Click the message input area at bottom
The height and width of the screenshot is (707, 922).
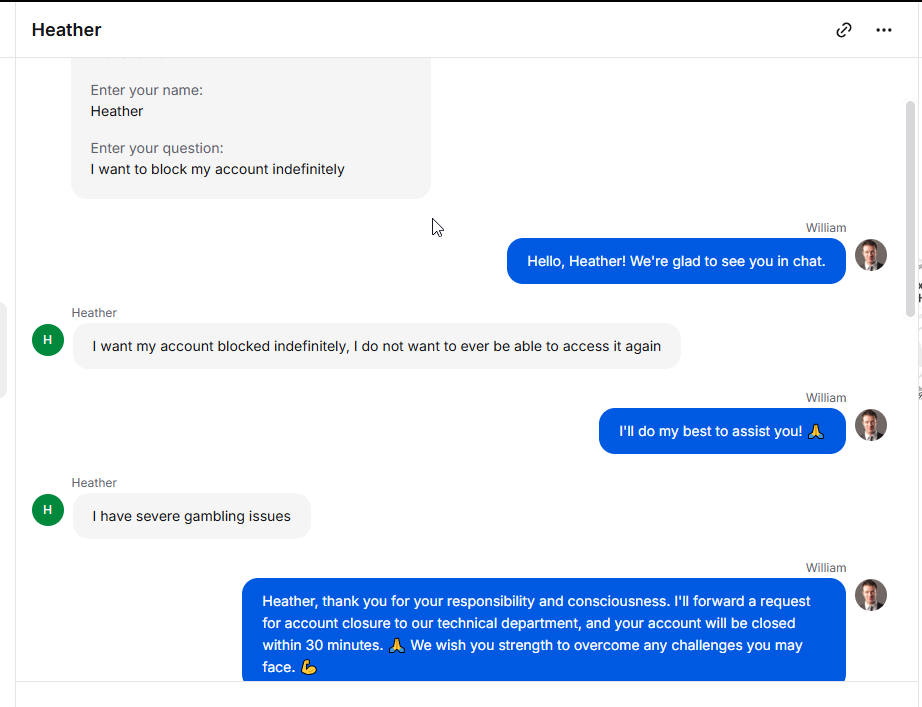(467, 695)
